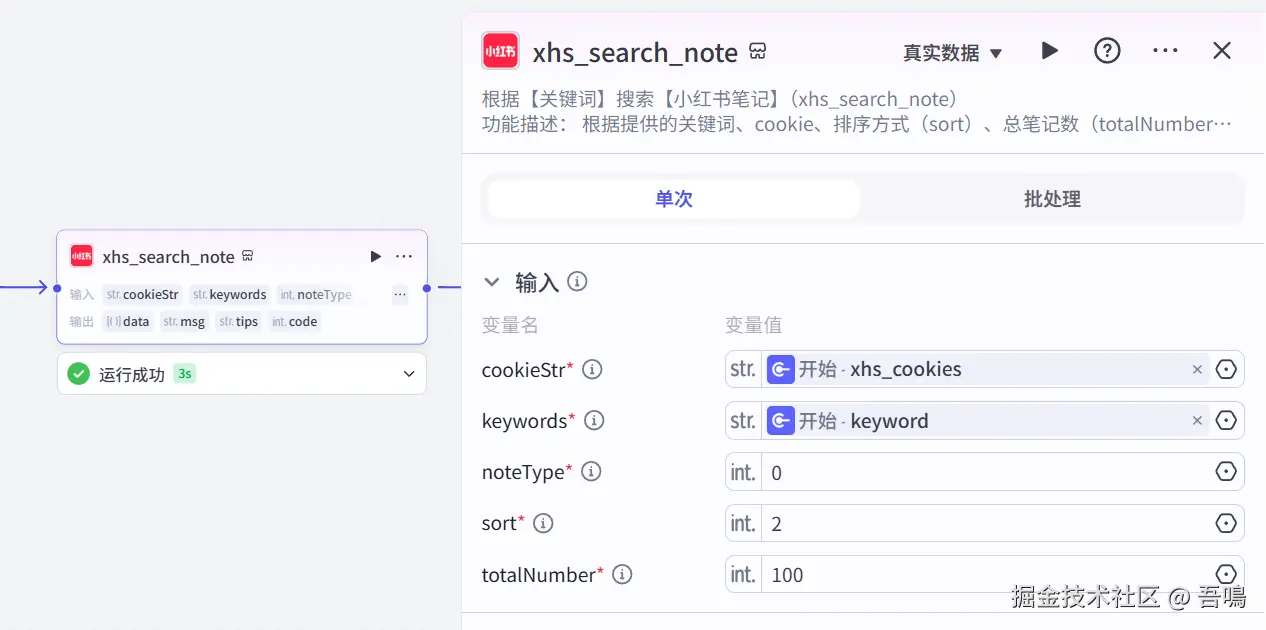Click the totalNumber input field showing 100
The width and height of the screenshot is (1266, 630).
tap(984, 574)
